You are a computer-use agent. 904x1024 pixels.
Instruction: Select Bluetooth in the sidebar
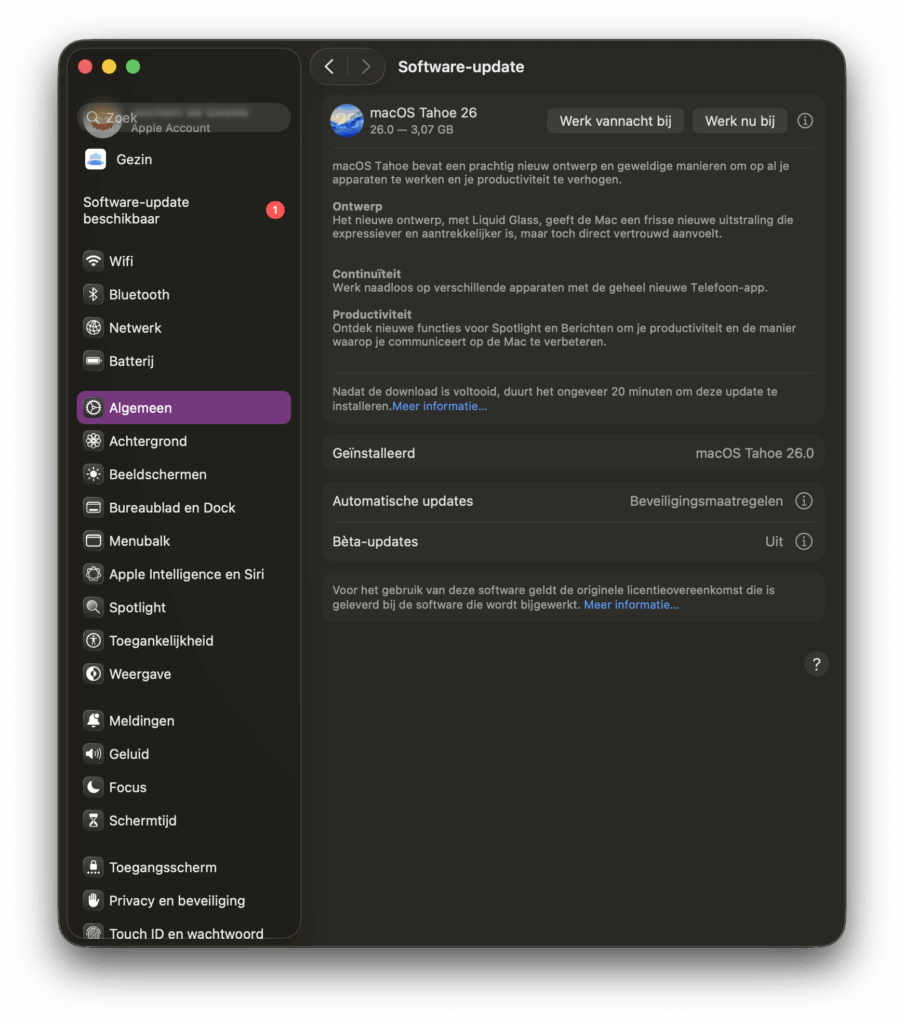click(184, 294)
